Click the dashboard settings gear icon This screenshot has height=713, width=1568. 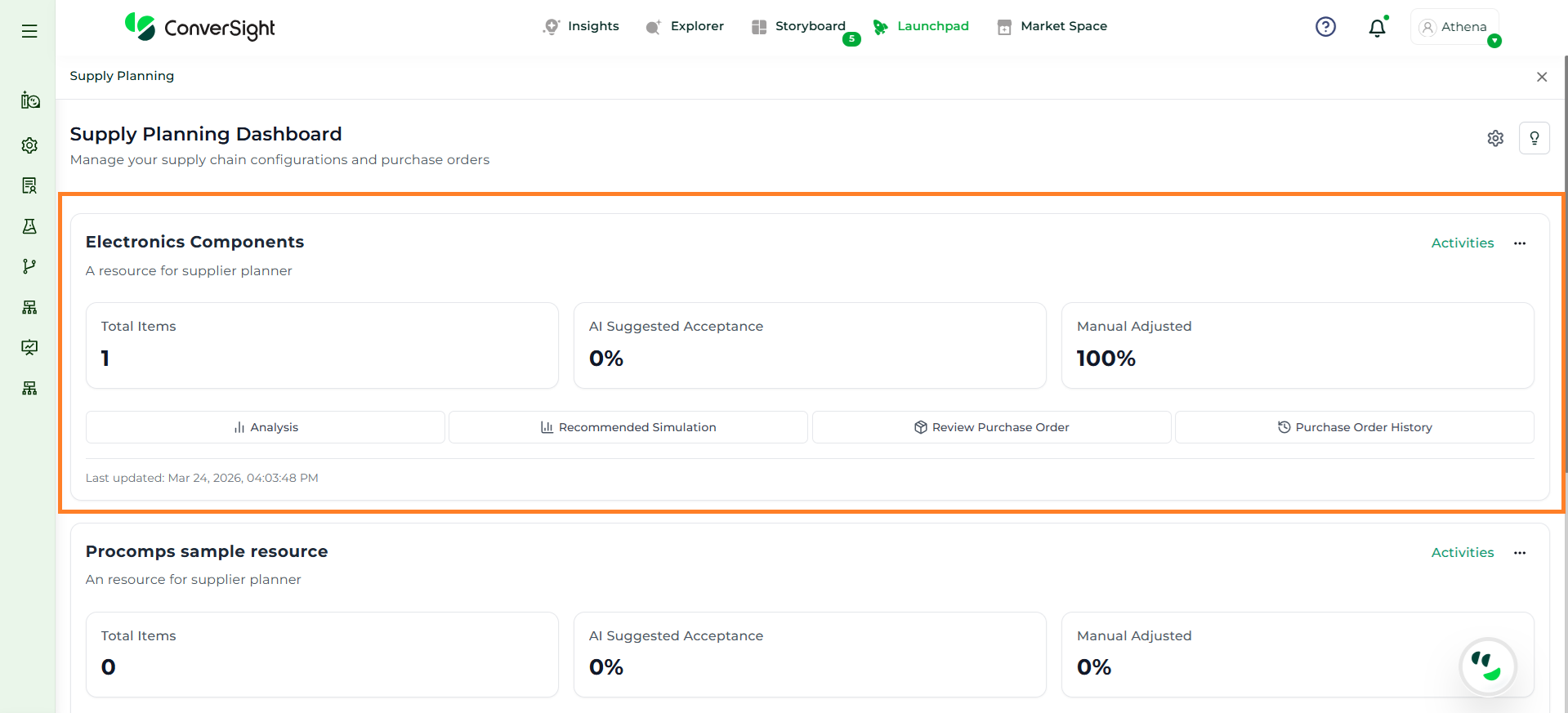point(1495,138)
